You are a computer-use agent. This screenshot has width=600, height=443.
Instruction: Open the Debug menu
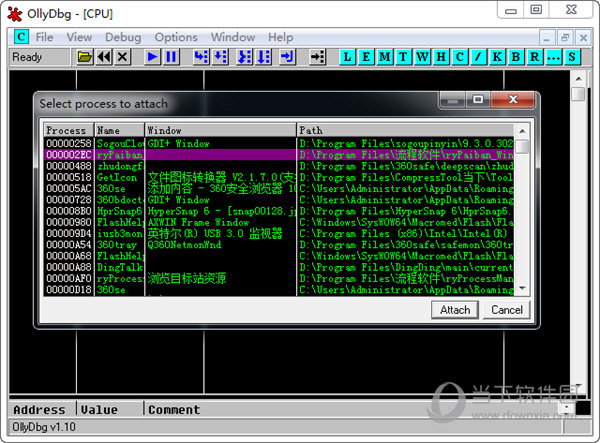point(123,37)
